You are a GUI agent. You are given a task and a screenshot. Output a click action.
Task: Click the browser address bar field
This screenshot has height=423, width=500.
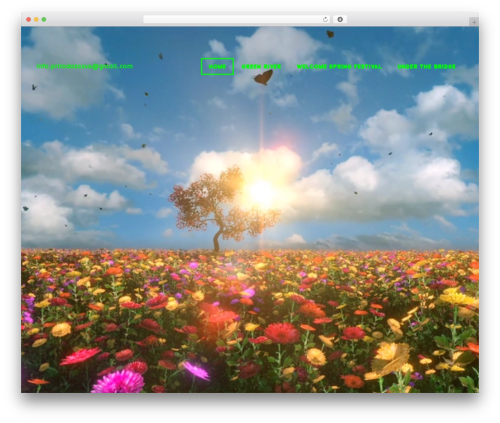coord(237,20)
